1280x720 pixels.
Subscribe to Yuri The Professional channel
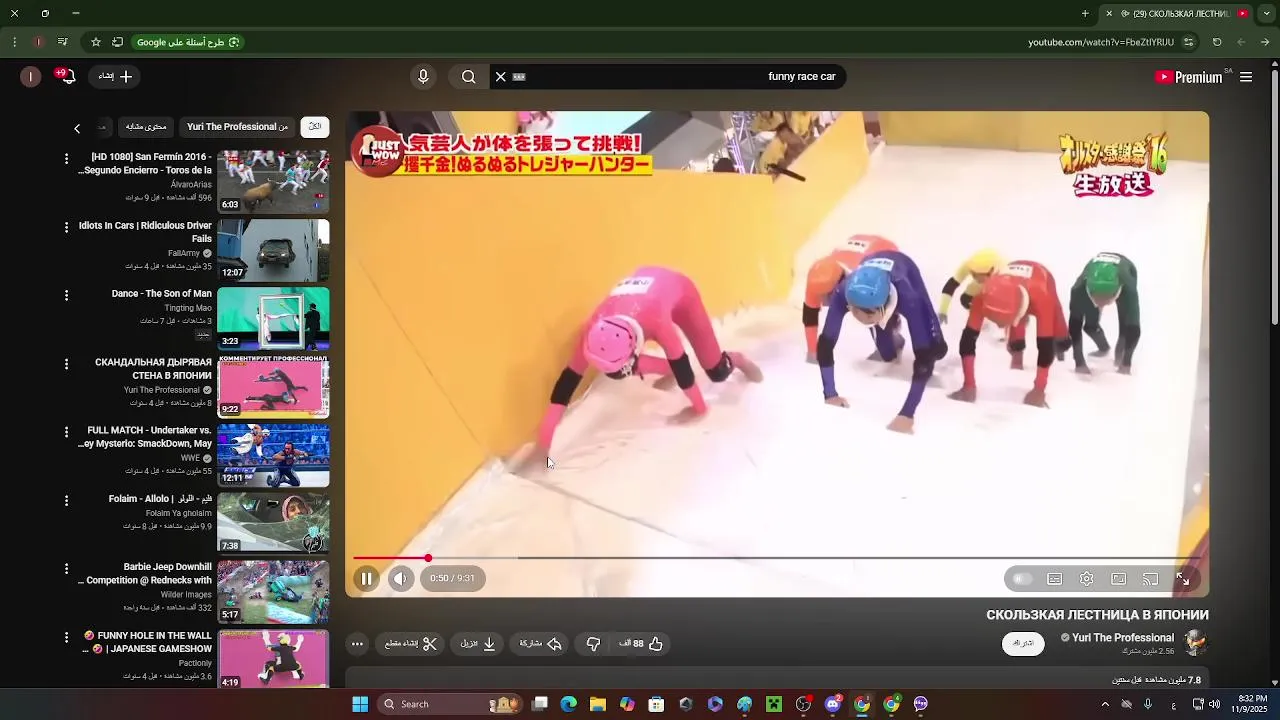(x=1023, y=643)
